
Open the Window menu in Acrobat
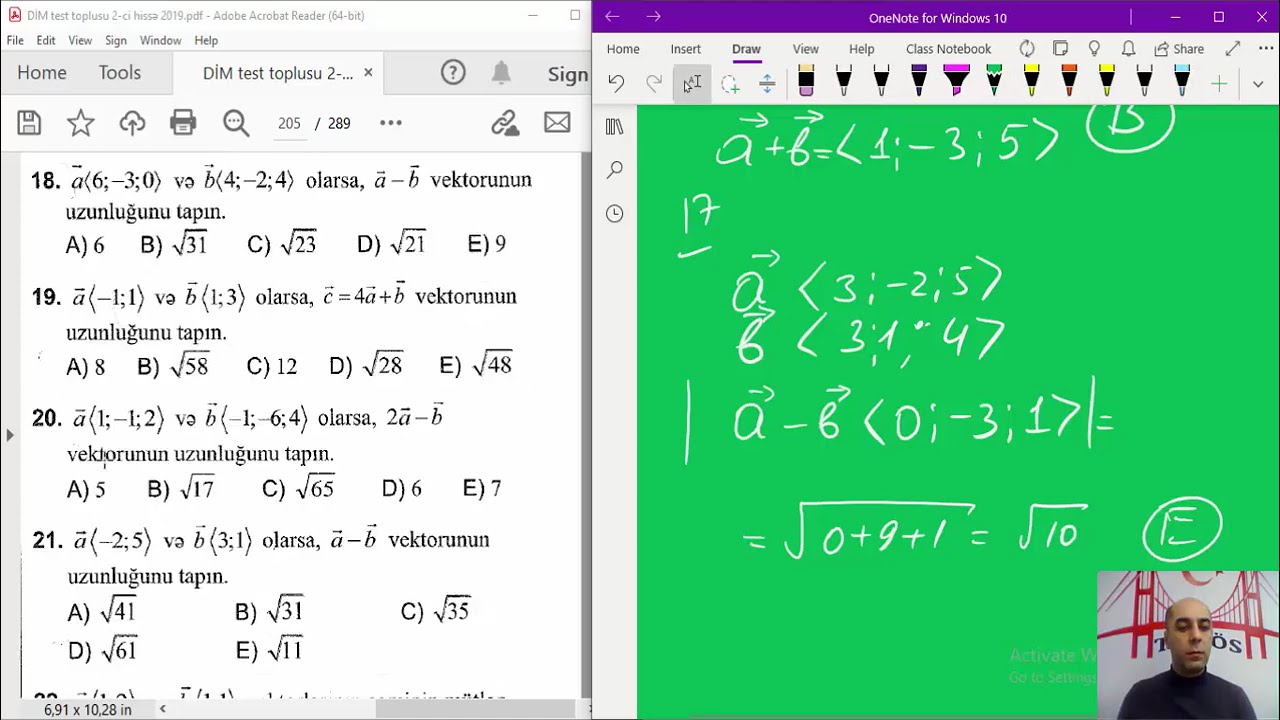[160, 40]
